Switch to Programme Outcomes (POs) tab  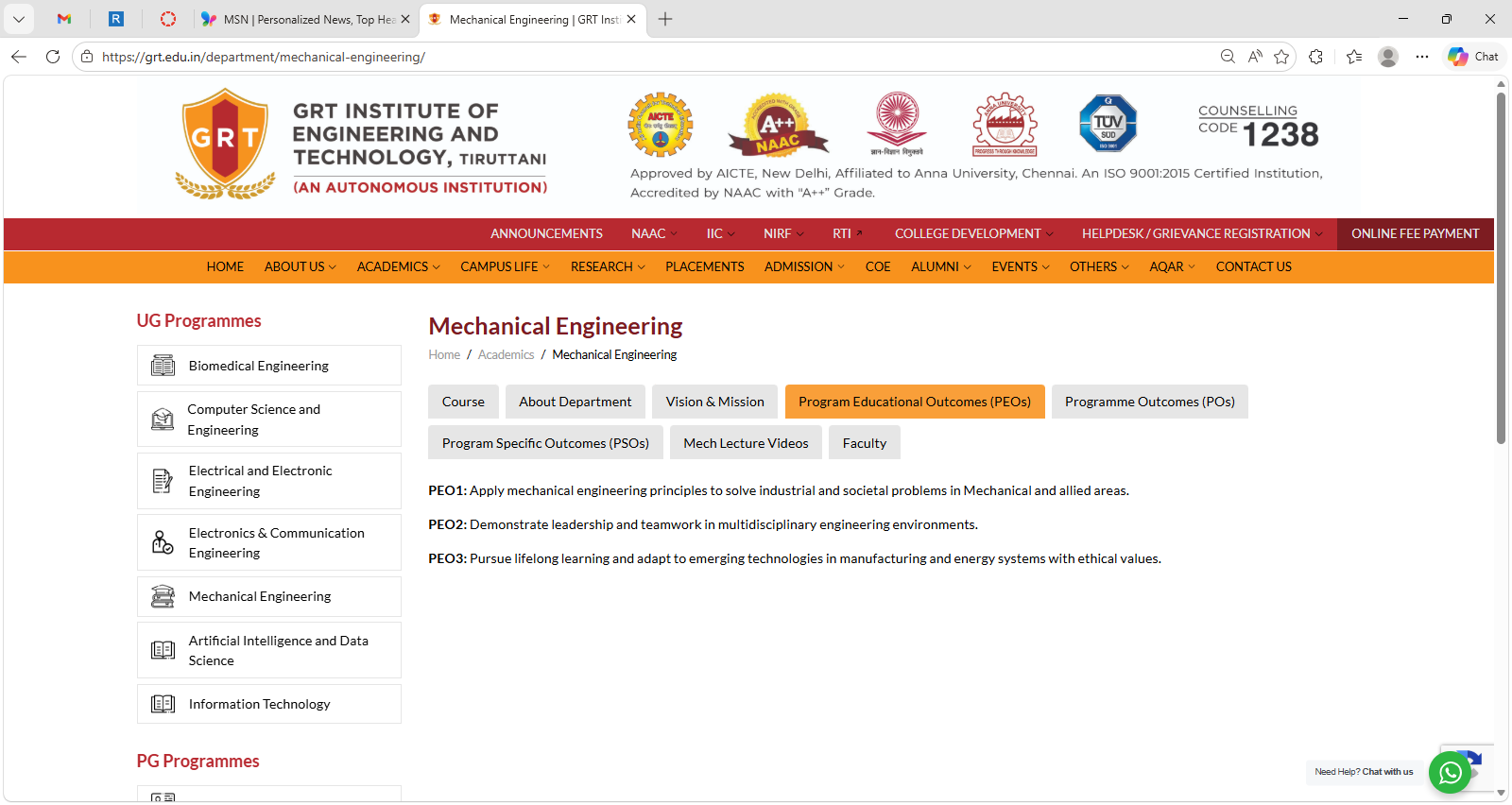click(x=1149, y=402)
